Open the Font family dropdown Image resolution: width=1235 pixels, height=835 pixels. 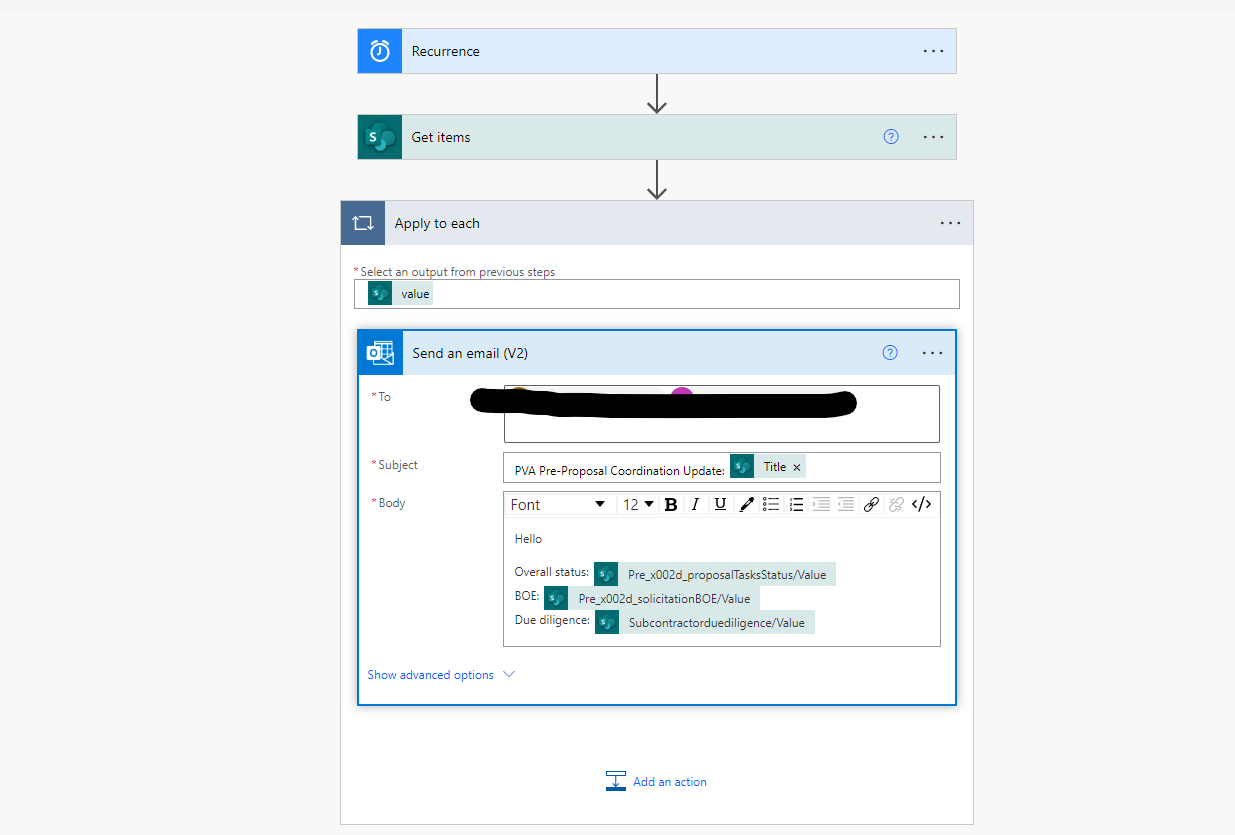[560, 504]
